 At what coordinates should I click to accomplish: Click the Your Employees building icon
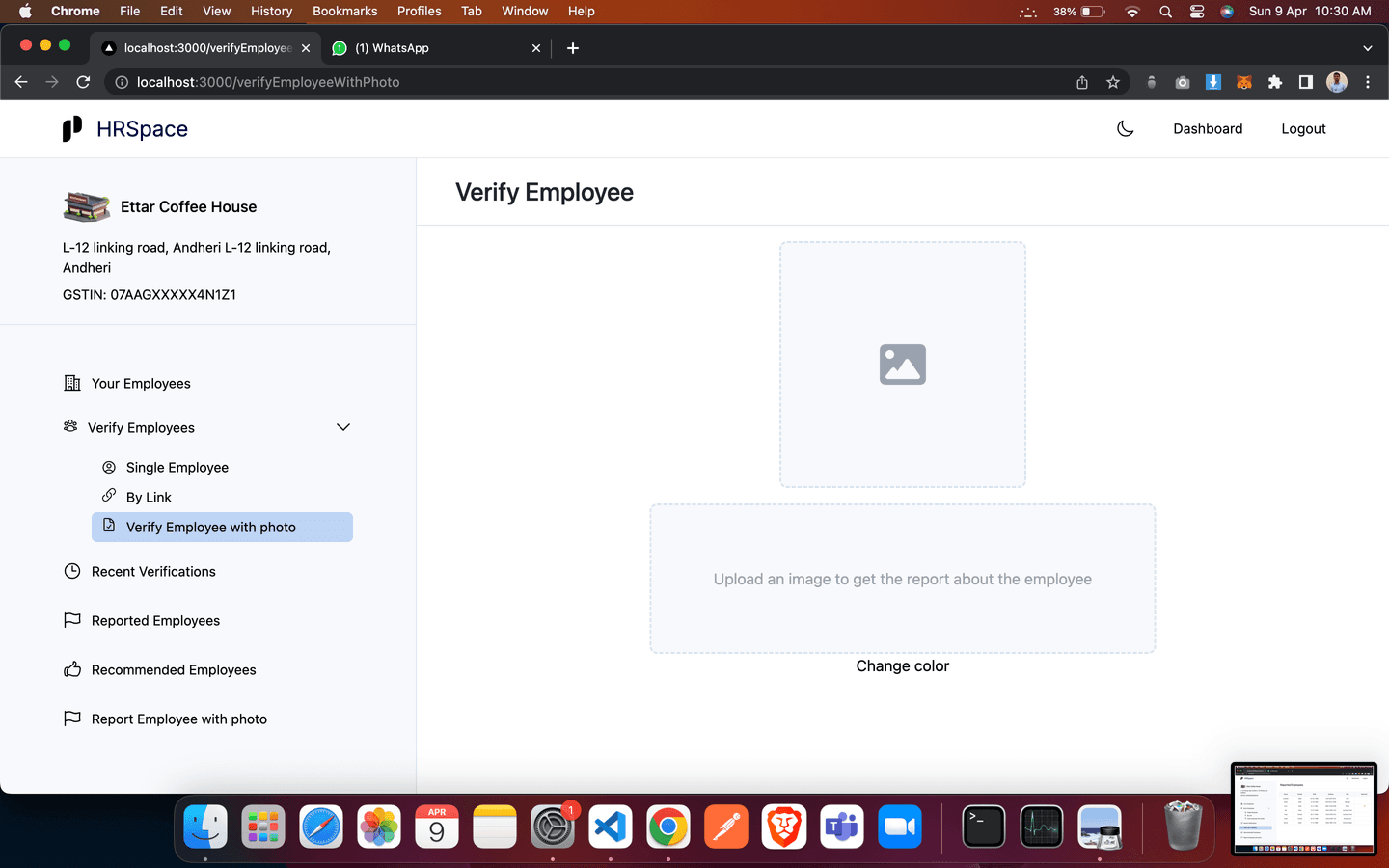[72, 383]
